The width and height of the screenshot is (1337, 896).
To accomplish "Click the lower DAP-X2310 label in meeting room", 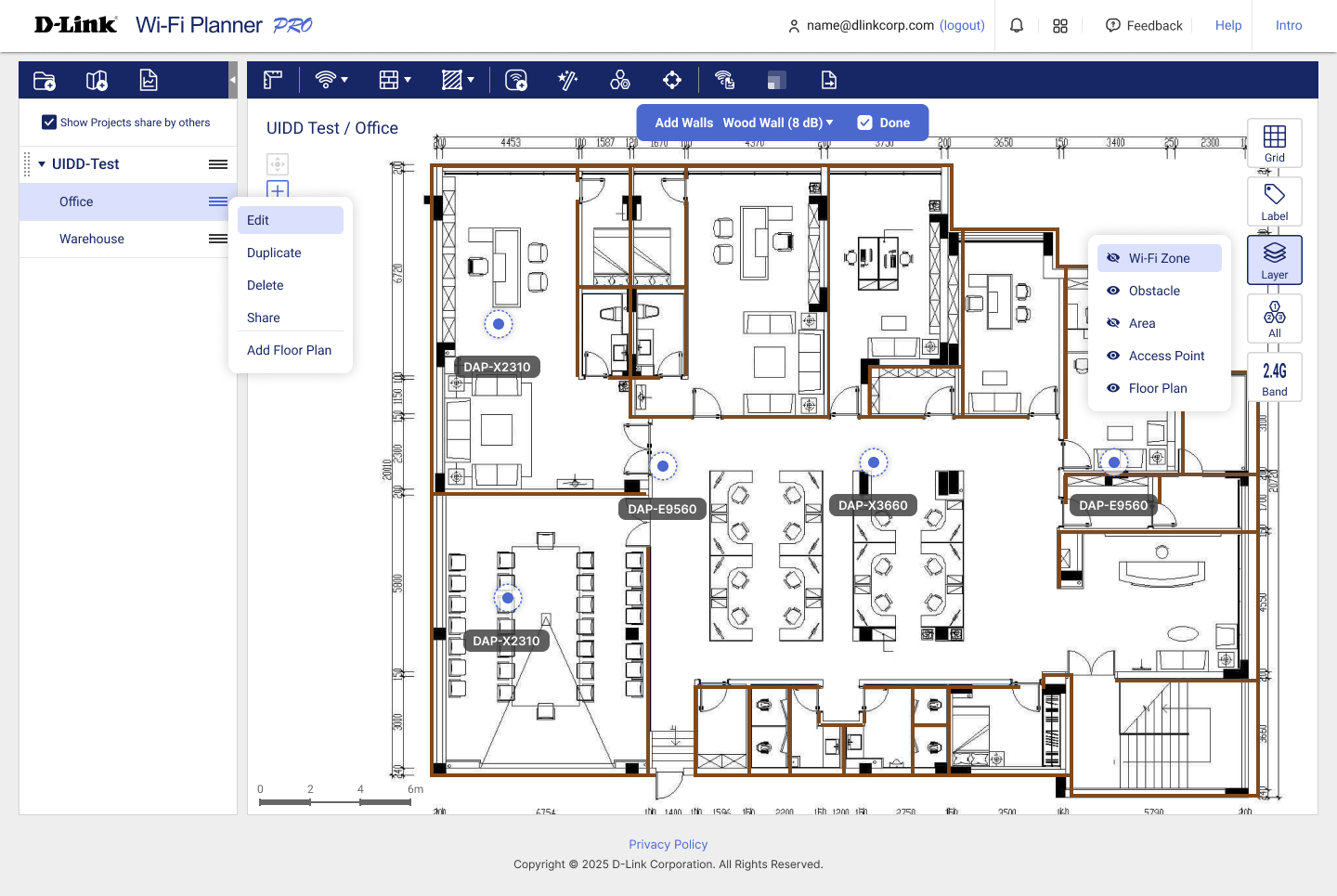I will pyautogui.click(x=506, y=641).
